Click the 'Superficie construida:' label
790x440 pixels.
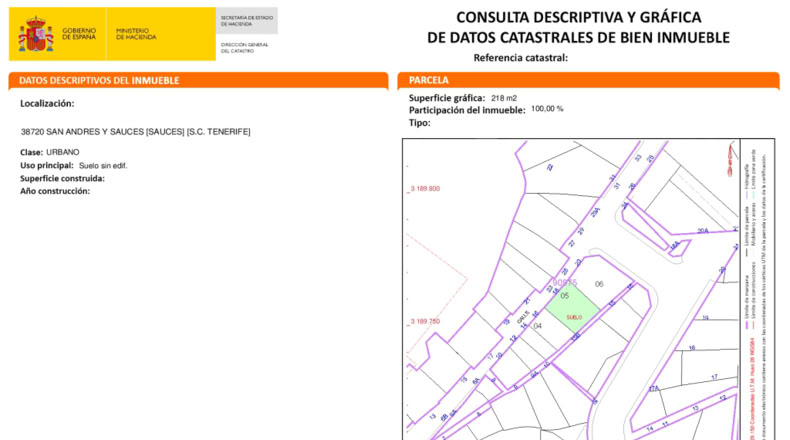click(x=62, y=178)
